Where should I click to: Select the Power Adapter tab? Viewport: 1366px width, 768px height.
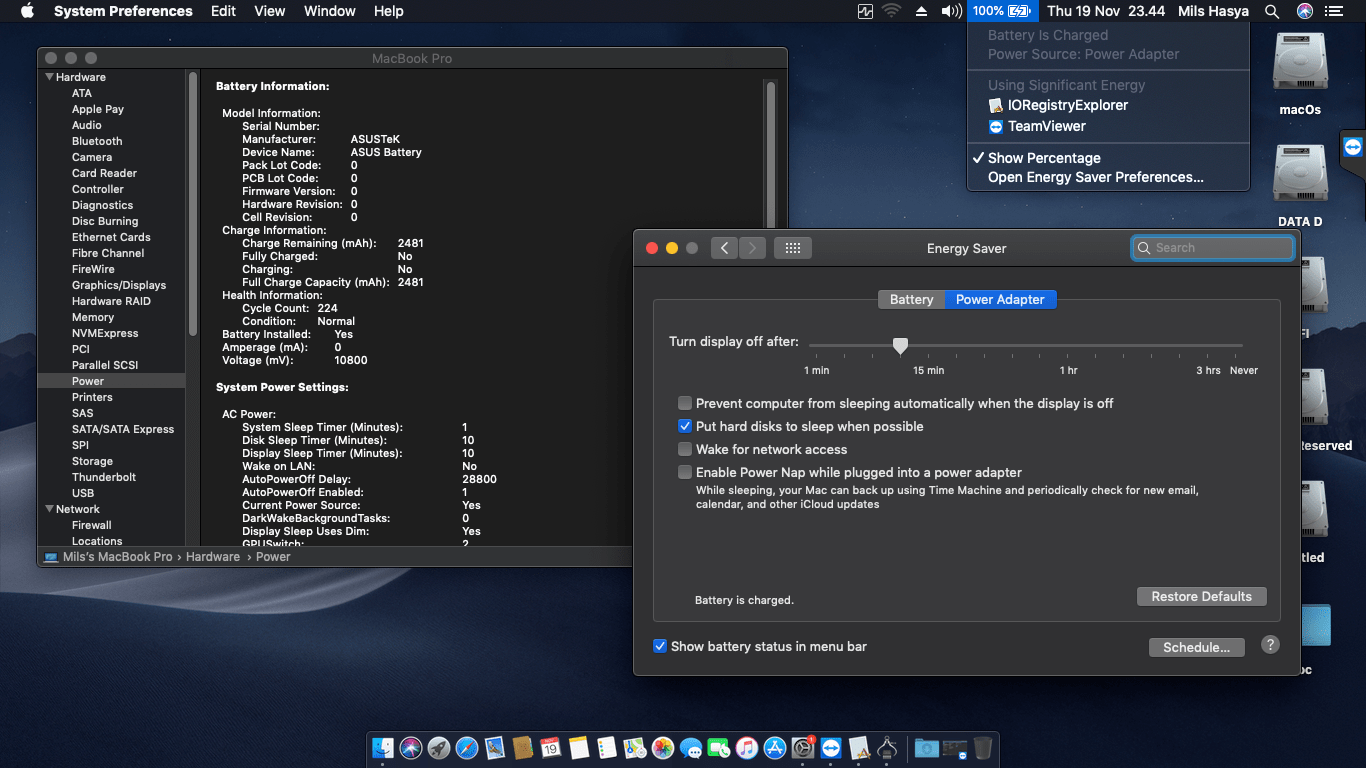(x=1000, y=299)
